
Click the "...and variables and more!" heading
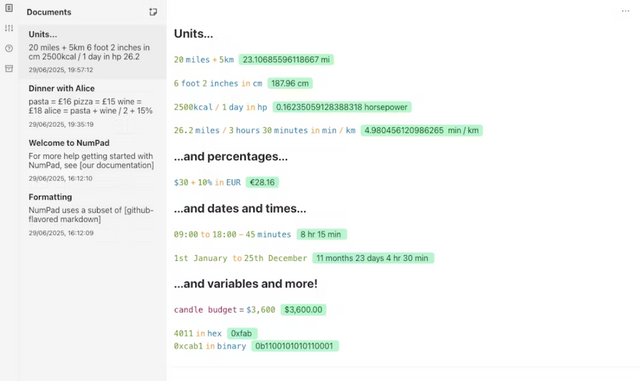(x=246, y=284)
